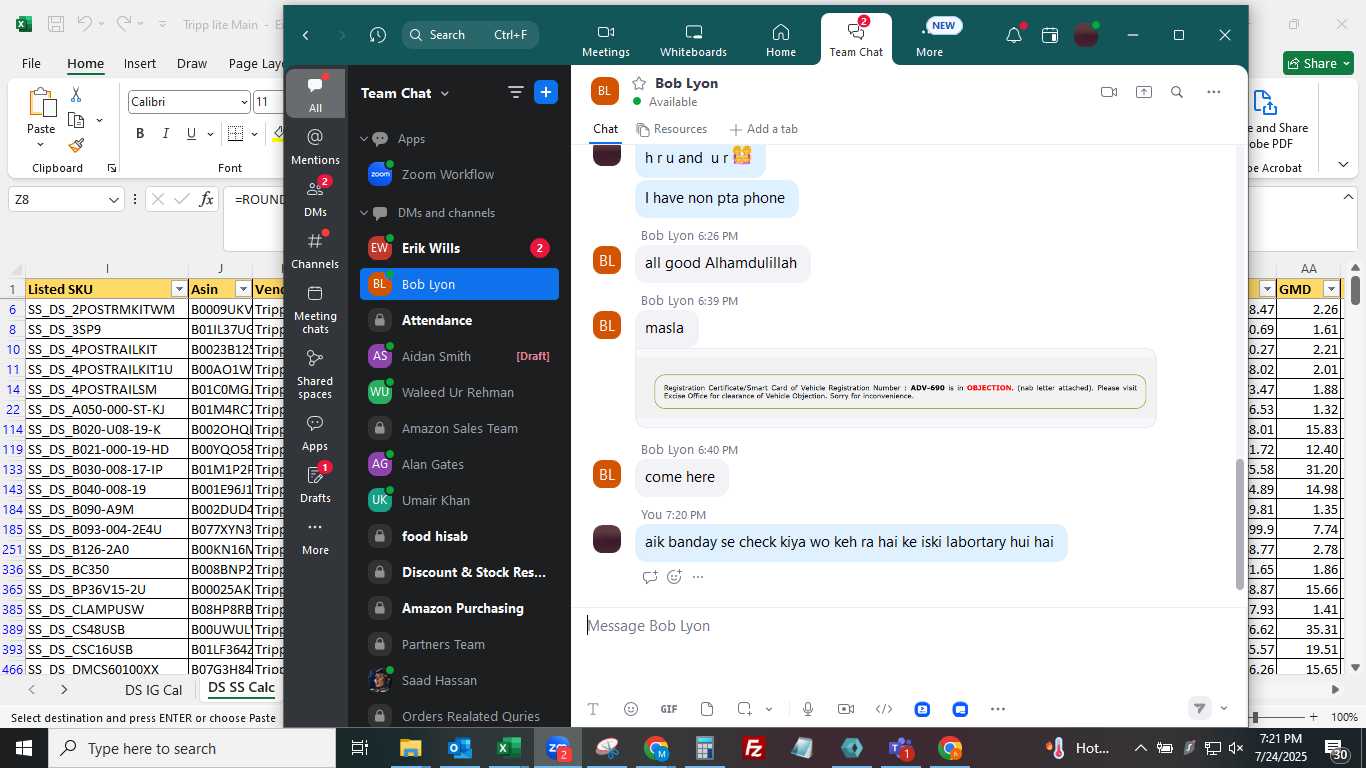Open DMs section in Zoom sidebar
This screenshot has height=768, width=1366.
tap(315, 198)
